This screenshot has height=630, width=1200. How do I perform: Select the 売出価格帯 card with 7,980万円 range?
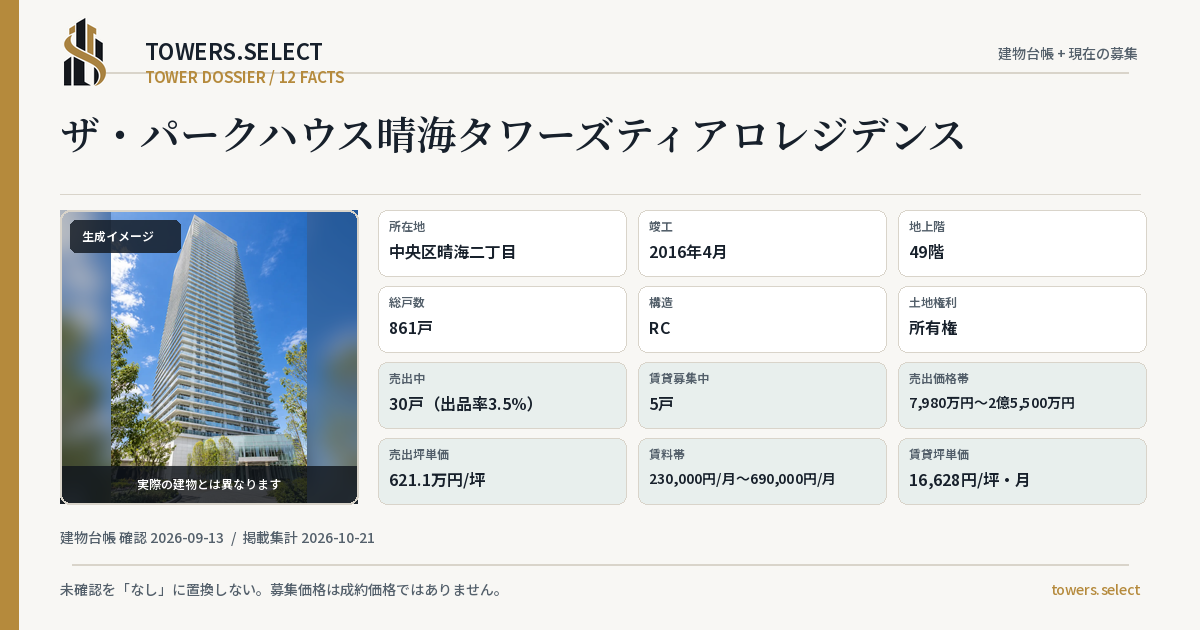(x=1022, y=395)
